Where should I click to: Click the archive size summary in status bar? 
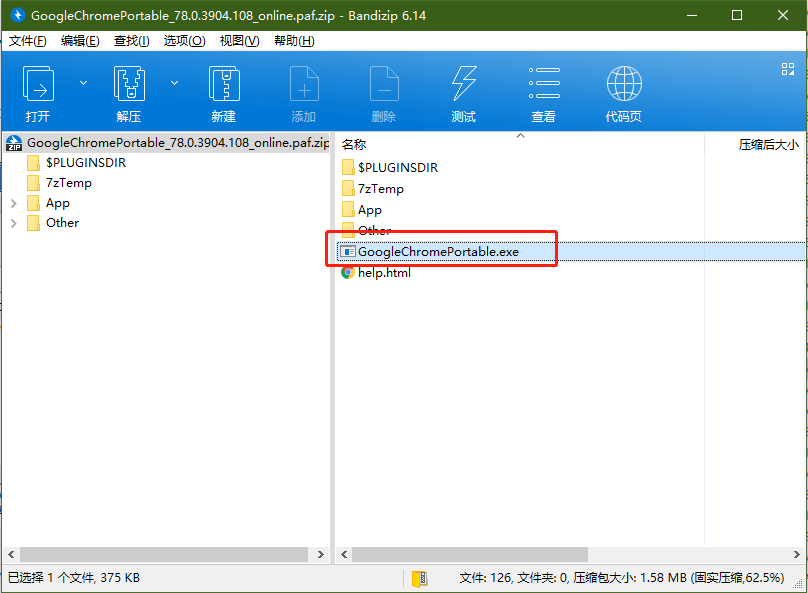click(x=621, y=578)
